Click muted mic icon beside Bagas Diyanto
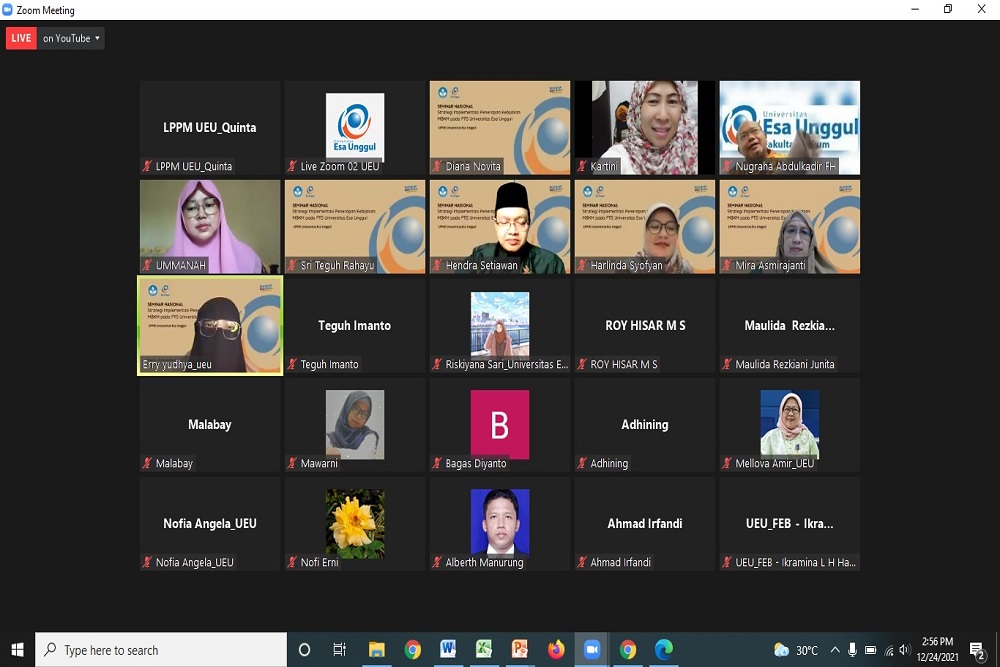Screen dimensions: 1000x667 (437, 464)
